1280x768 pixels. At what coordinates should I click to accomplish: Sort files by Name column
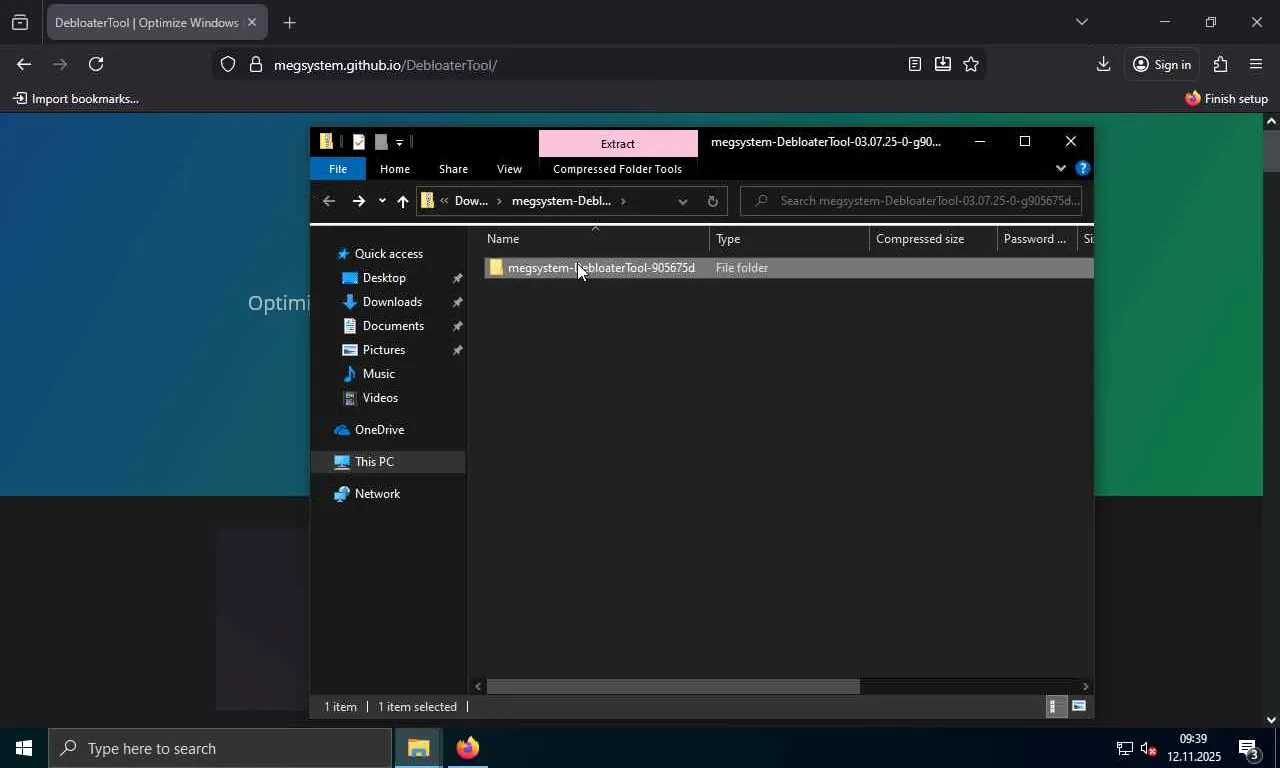(x=596, y=239)
